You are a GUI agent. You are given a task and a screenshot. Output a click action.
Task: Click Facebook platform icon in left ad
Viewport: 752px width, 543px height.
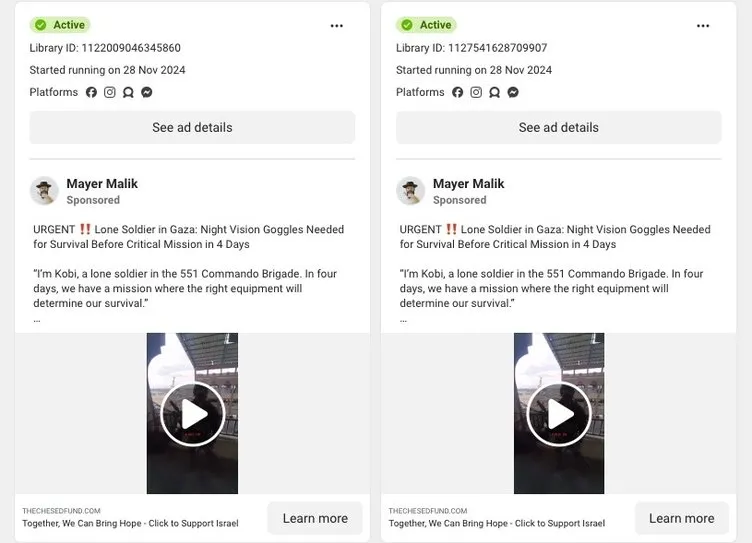pos(92,92)
